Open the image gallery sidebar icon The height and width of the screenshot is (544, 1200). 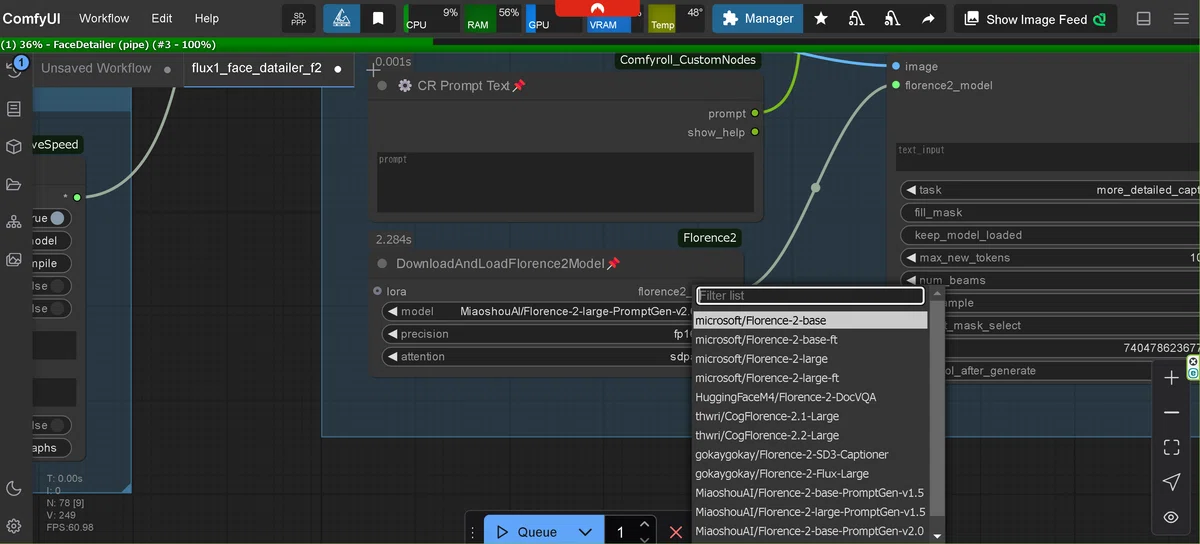14,260
